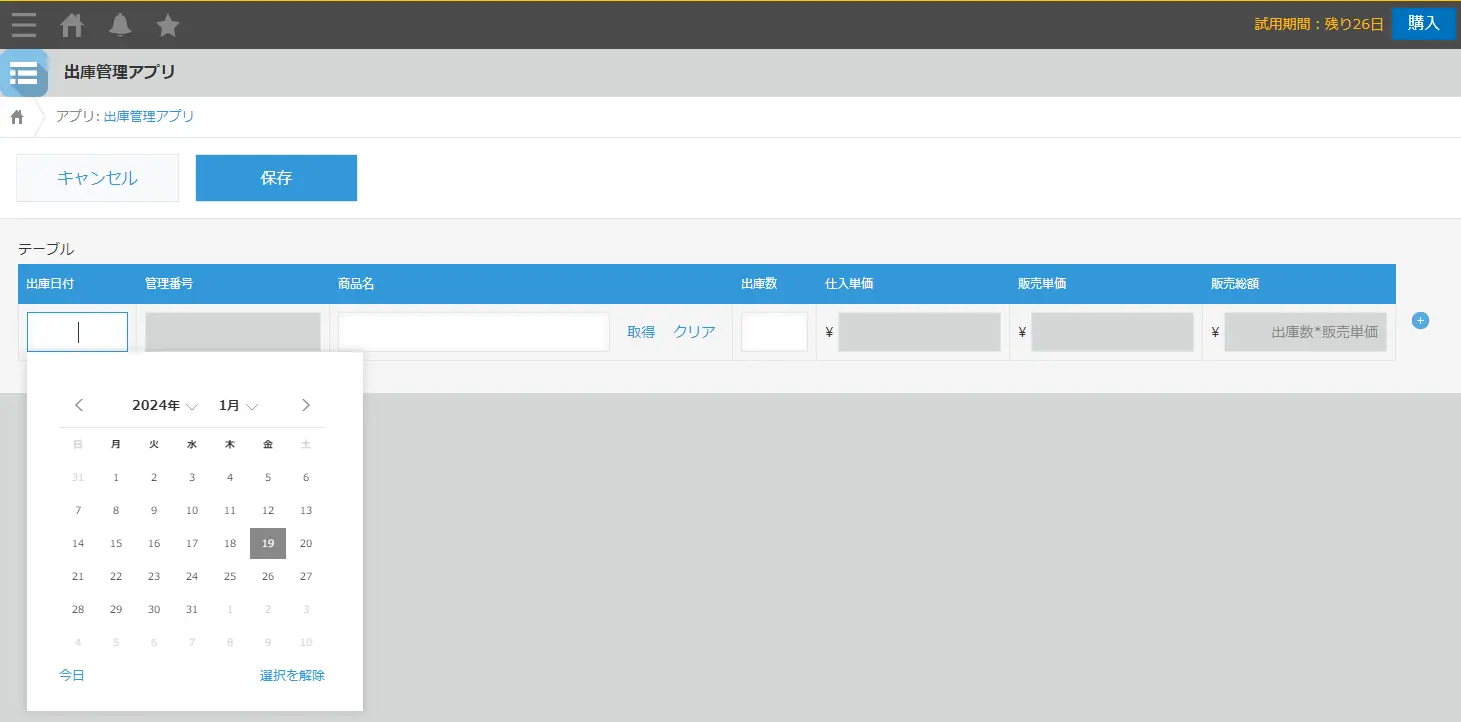The height and width of the screenshot is (722, 1461).
Task: Click the 試用期間：残り26日 text
Action: (1319, 24)
